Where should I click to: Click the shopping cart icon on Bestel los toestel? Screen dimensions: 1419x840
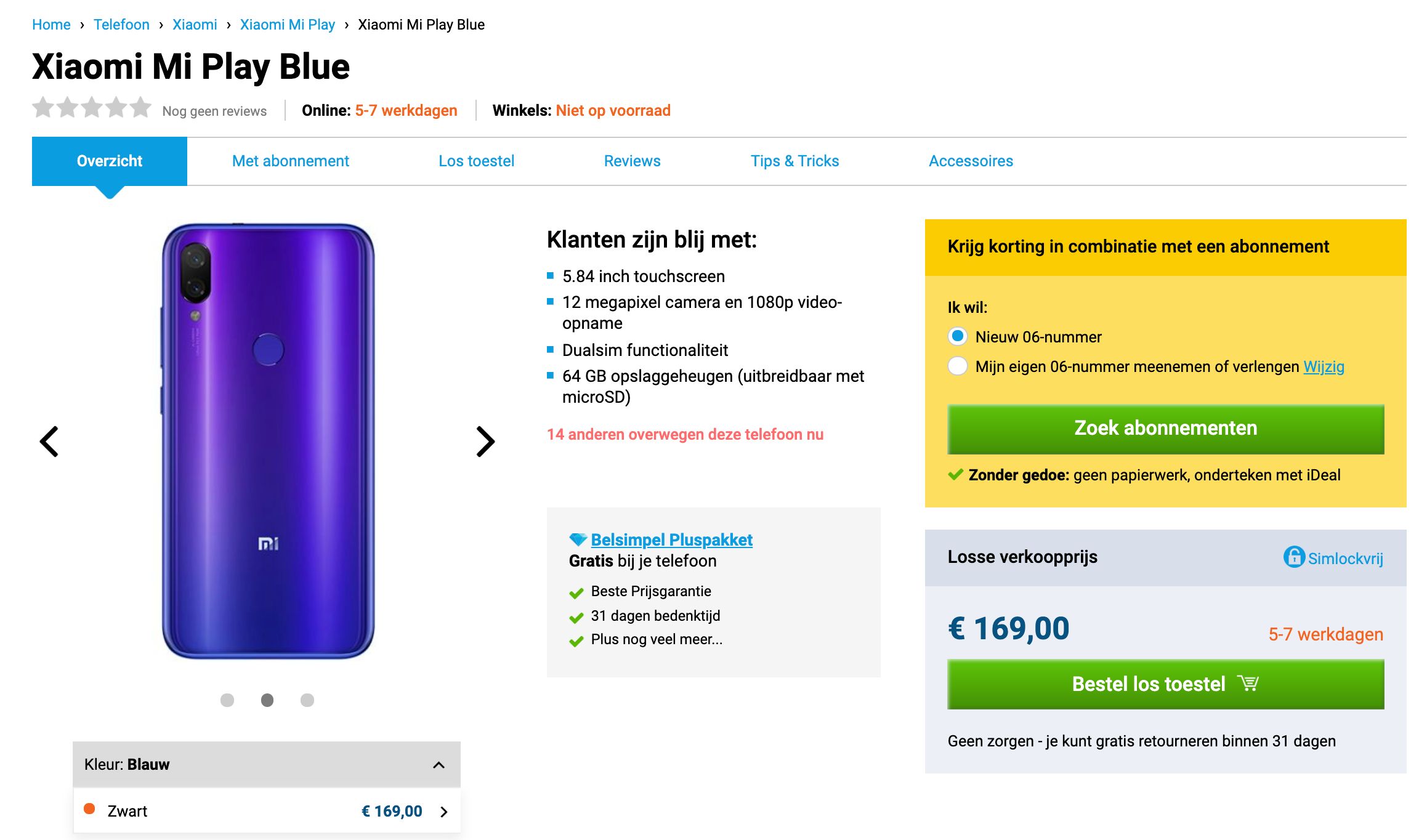(x=1248, y=682)
